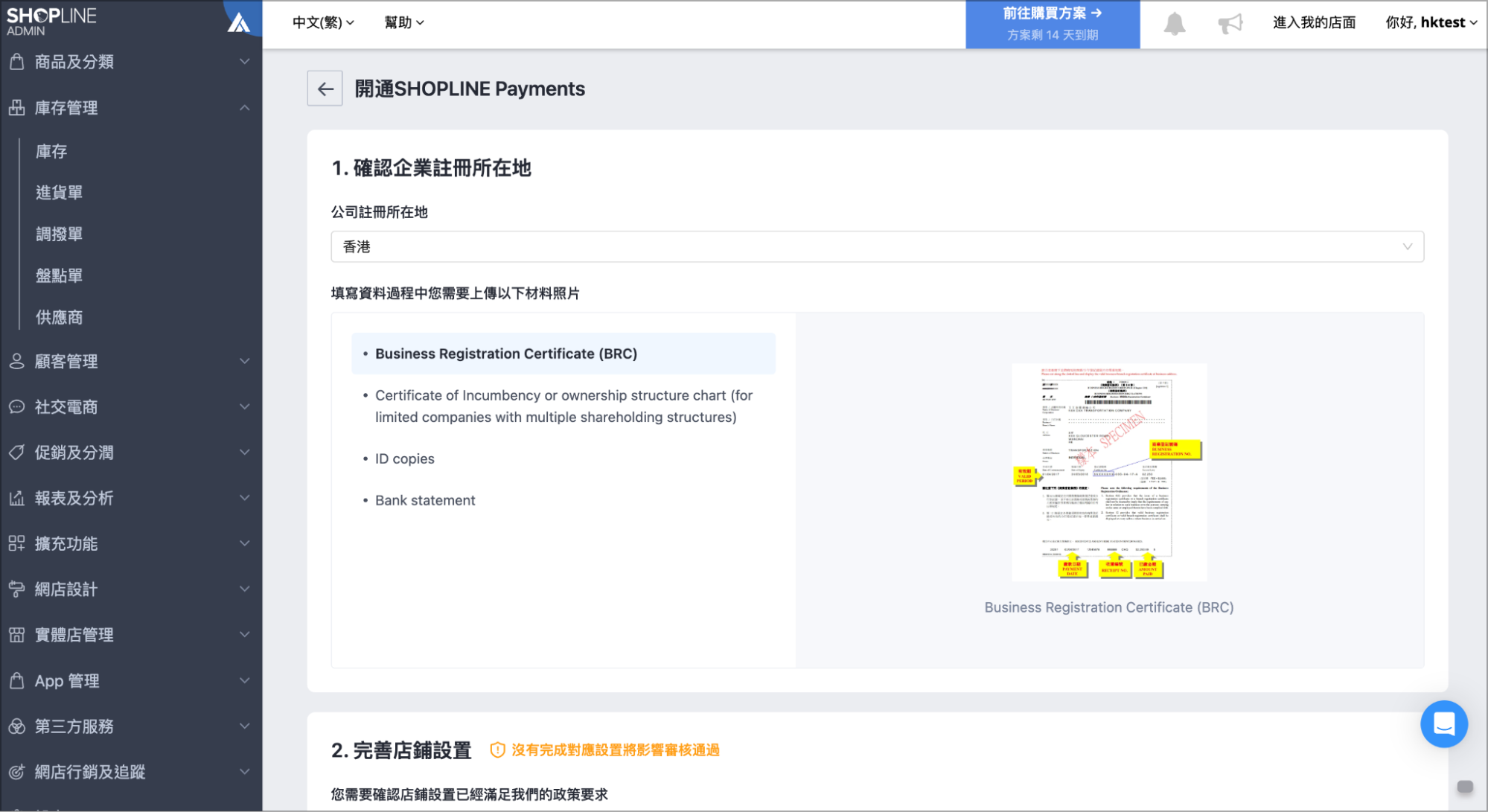Image resolution: width=1488 pixels, height=812 pixels.
Task: Select the ID copies item
Action: pyautogui.click(x=405, y=459)
